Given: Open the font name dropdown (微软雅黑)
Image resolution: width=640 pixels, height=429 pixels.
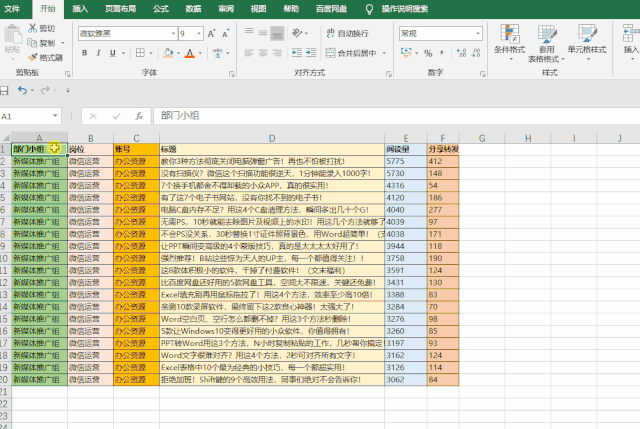Looking at the screenshot, I should pos(173,33).
